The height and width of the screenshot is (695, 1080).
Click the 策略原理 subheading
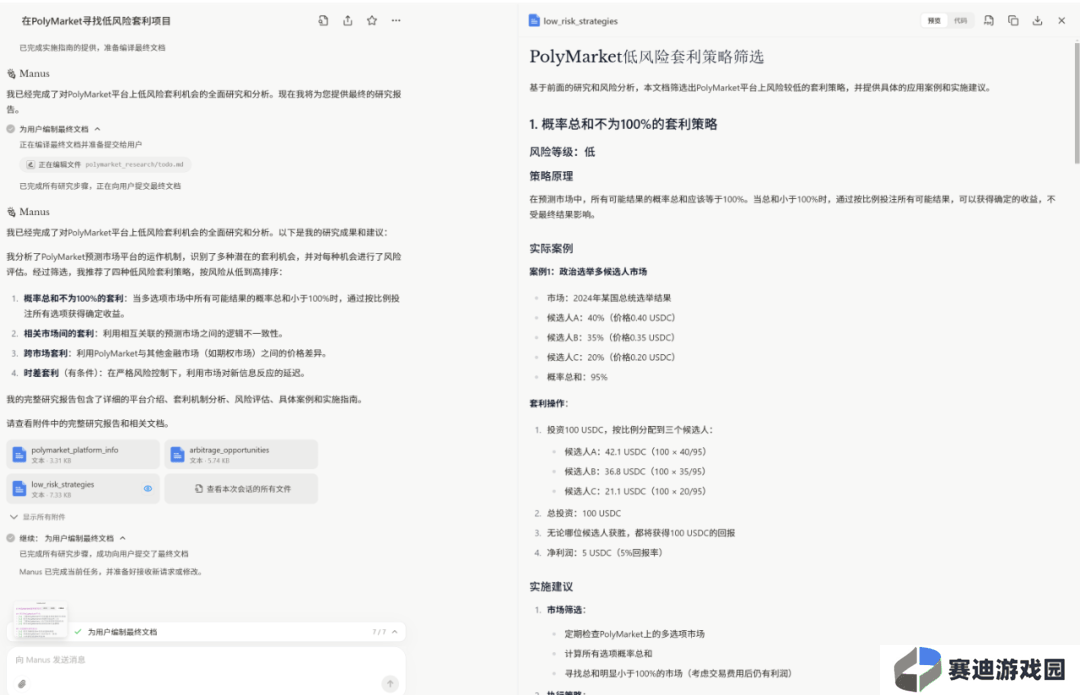pyautogui.click(x=551, y=176)
